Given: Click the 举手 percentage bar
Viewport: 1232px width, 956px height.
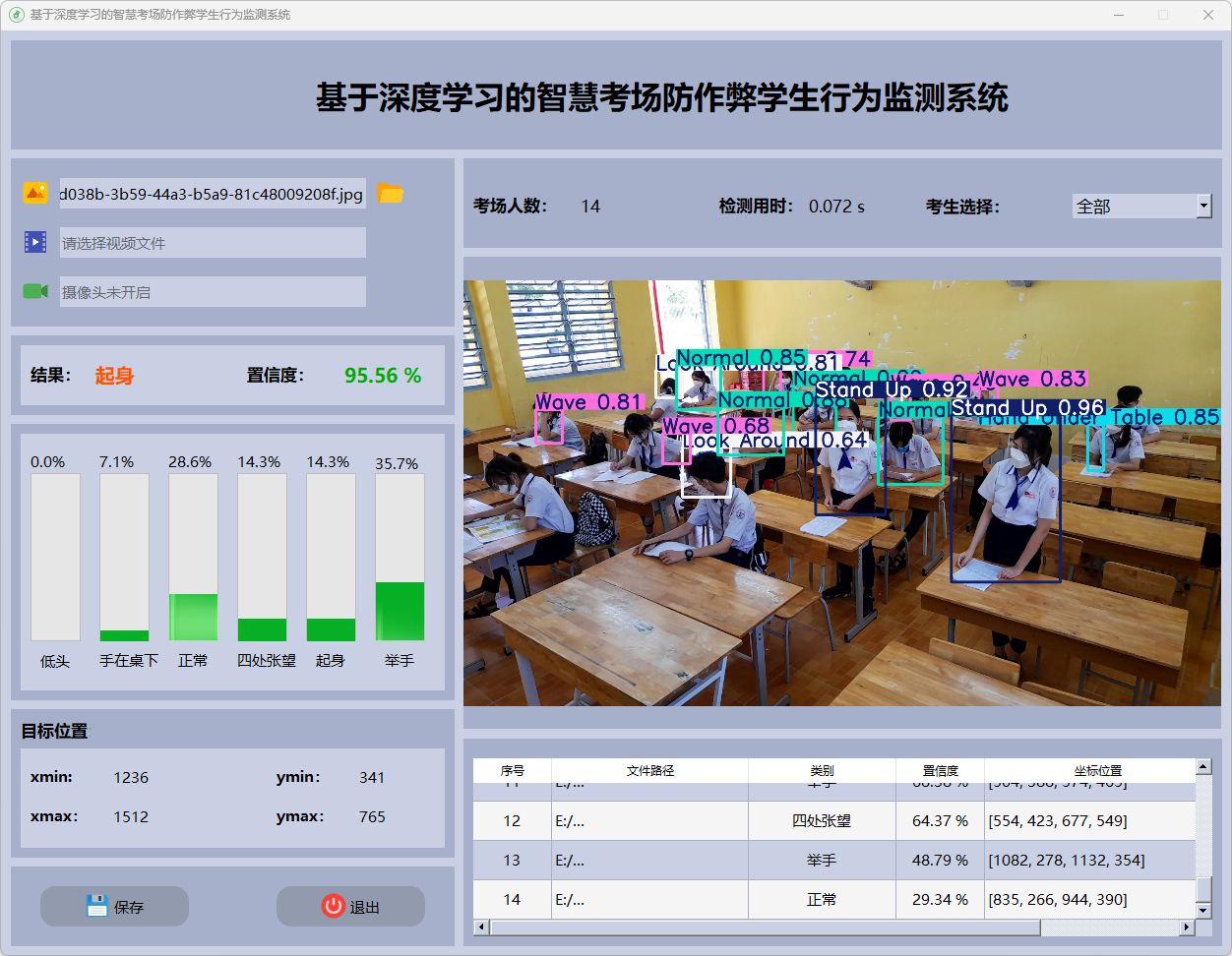Looking at the screenshot, I should 400,557.
